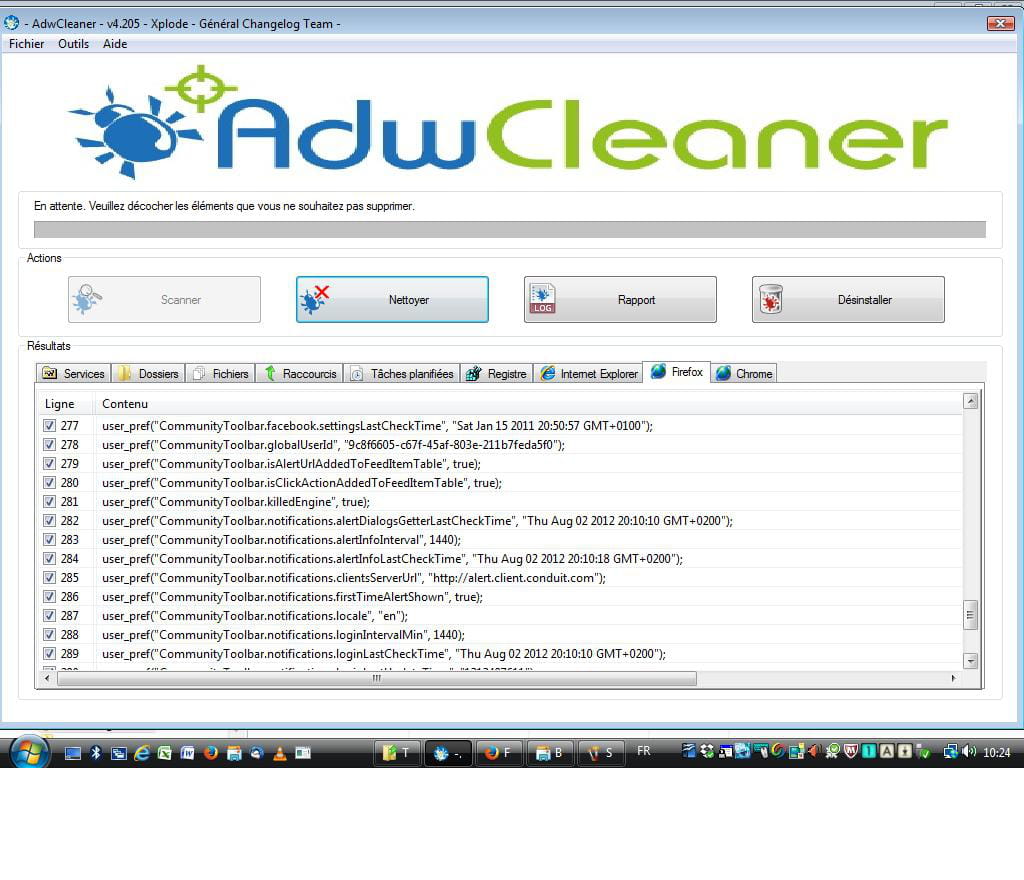Click the FR language bar indicator

tap(644, 751)
